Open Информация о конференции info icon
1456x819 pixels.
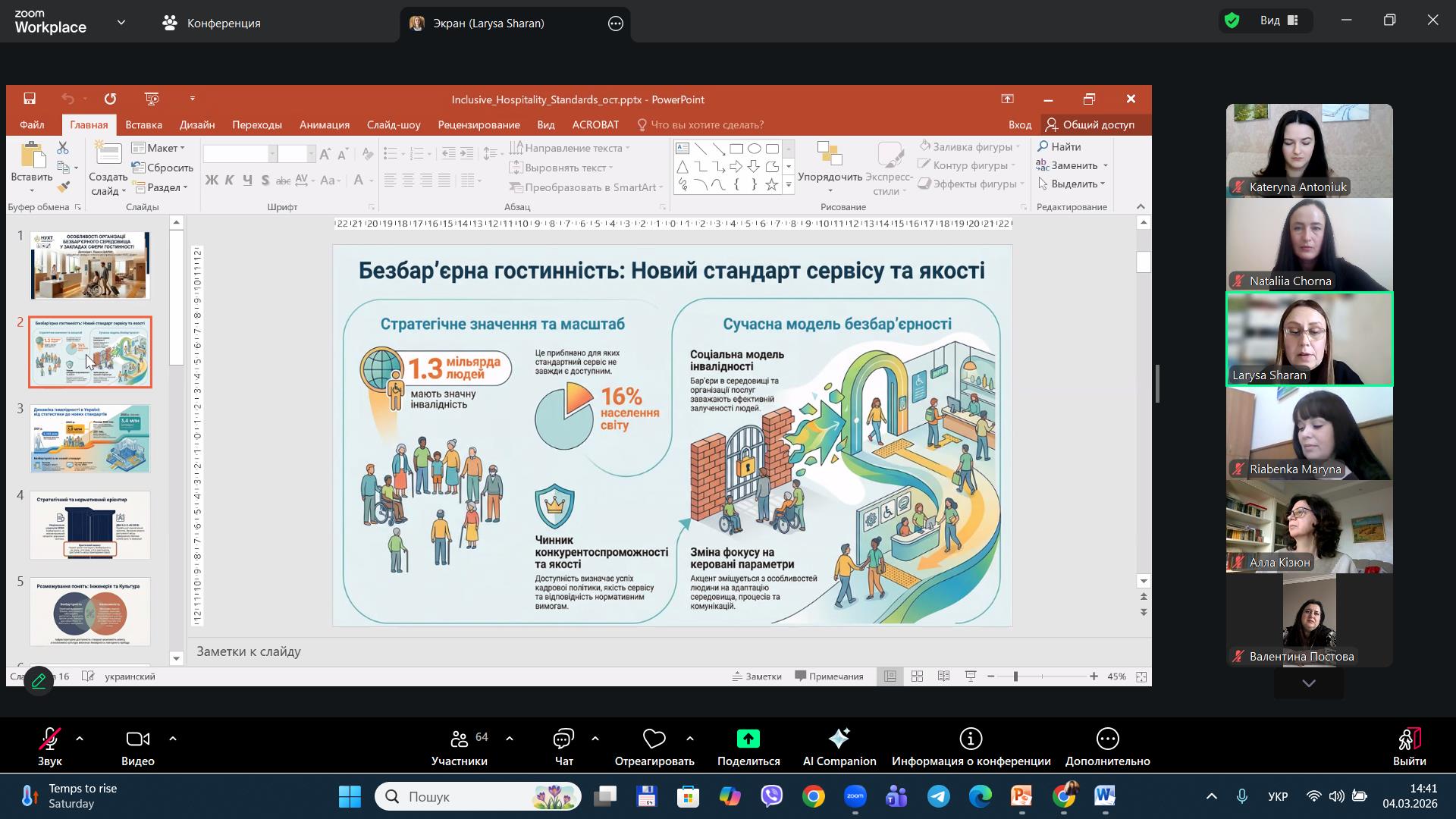[x=971, y=739]
